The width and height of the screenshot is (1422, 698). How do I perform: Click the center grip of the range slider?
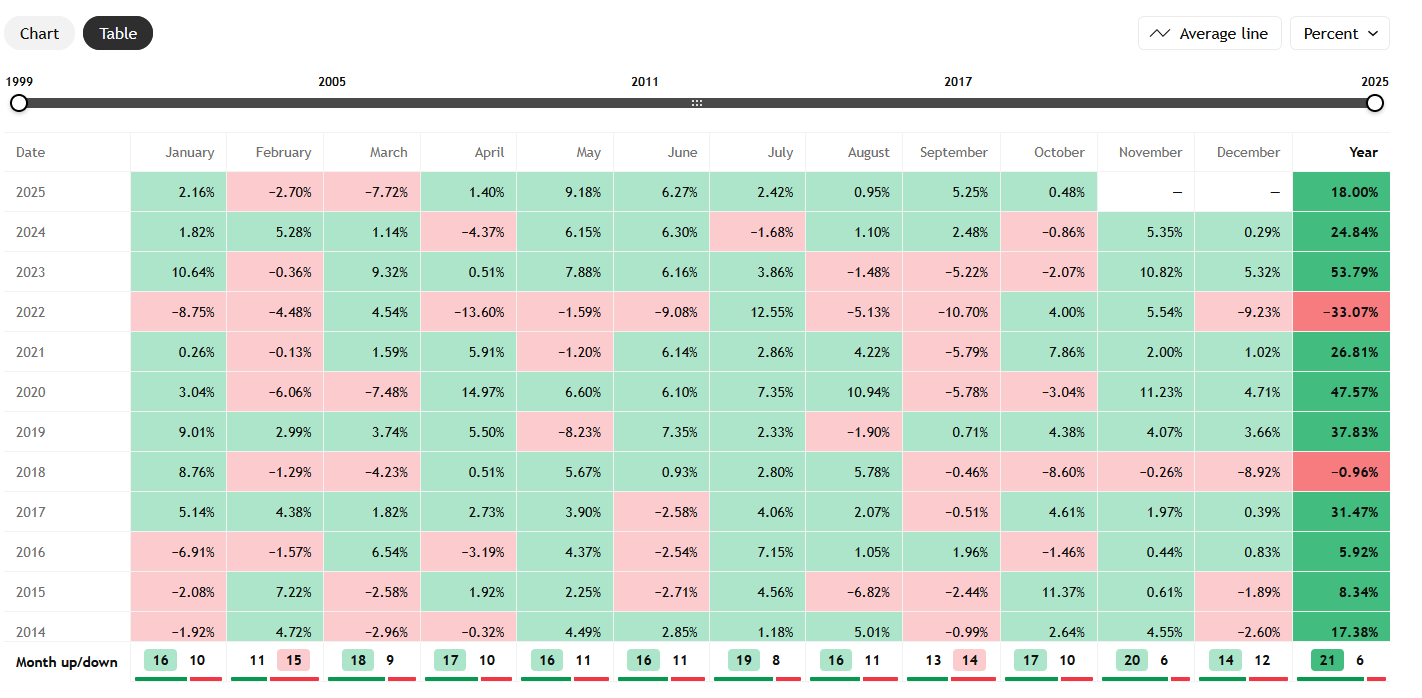pyautogui.click(x=697, y=103)
